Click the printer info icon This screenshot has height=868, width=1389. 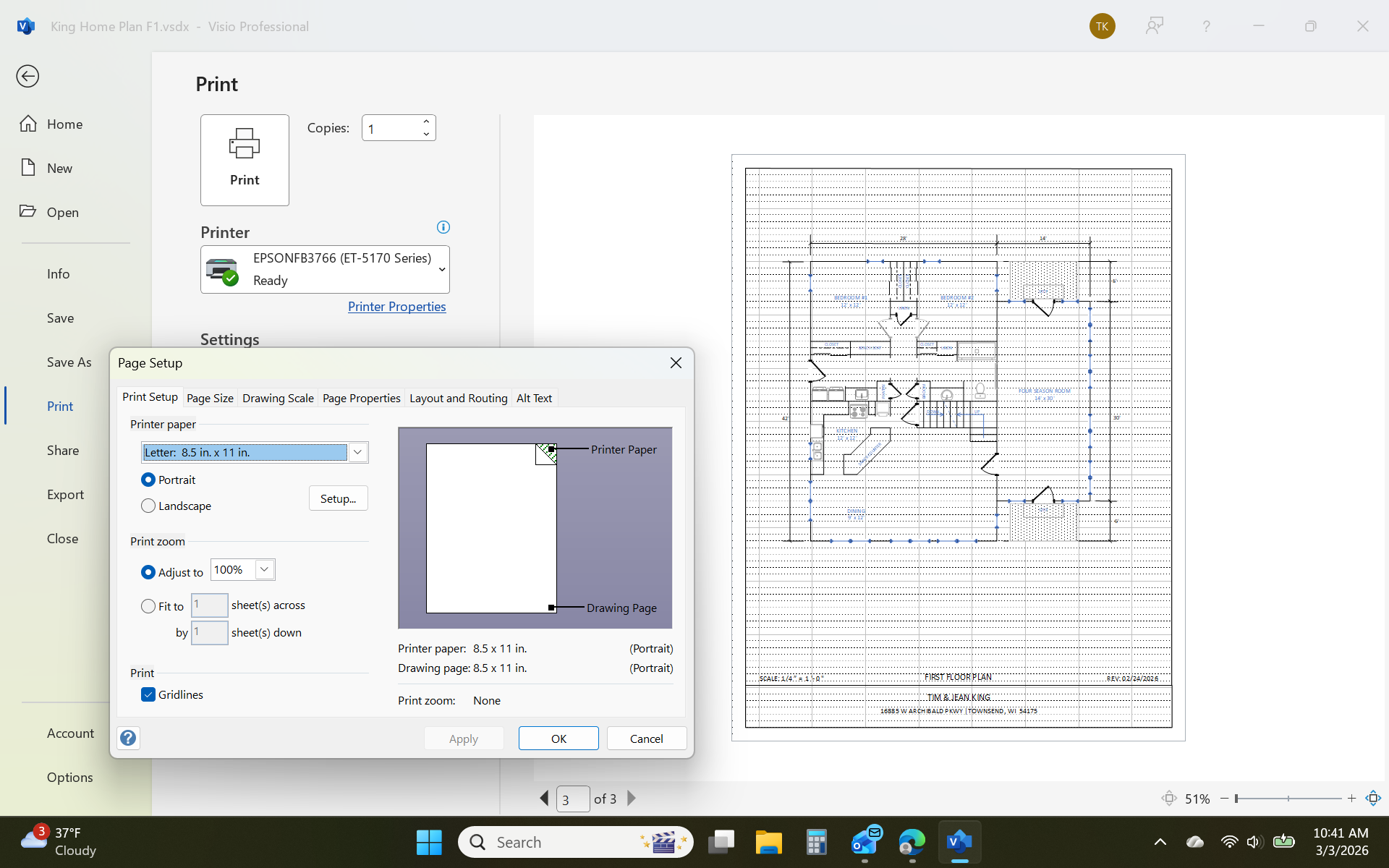(443, 227)
